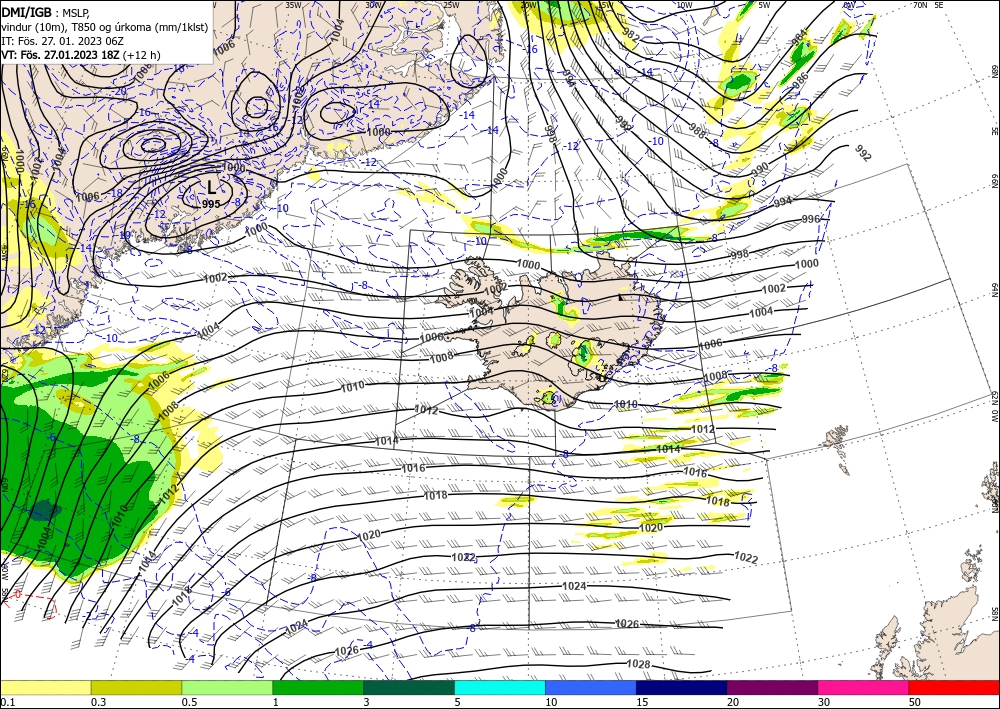Image resolution: width=1000 pixels, height=709 pixels.
Task: Click the '986' isobar label
Action: 801,81
